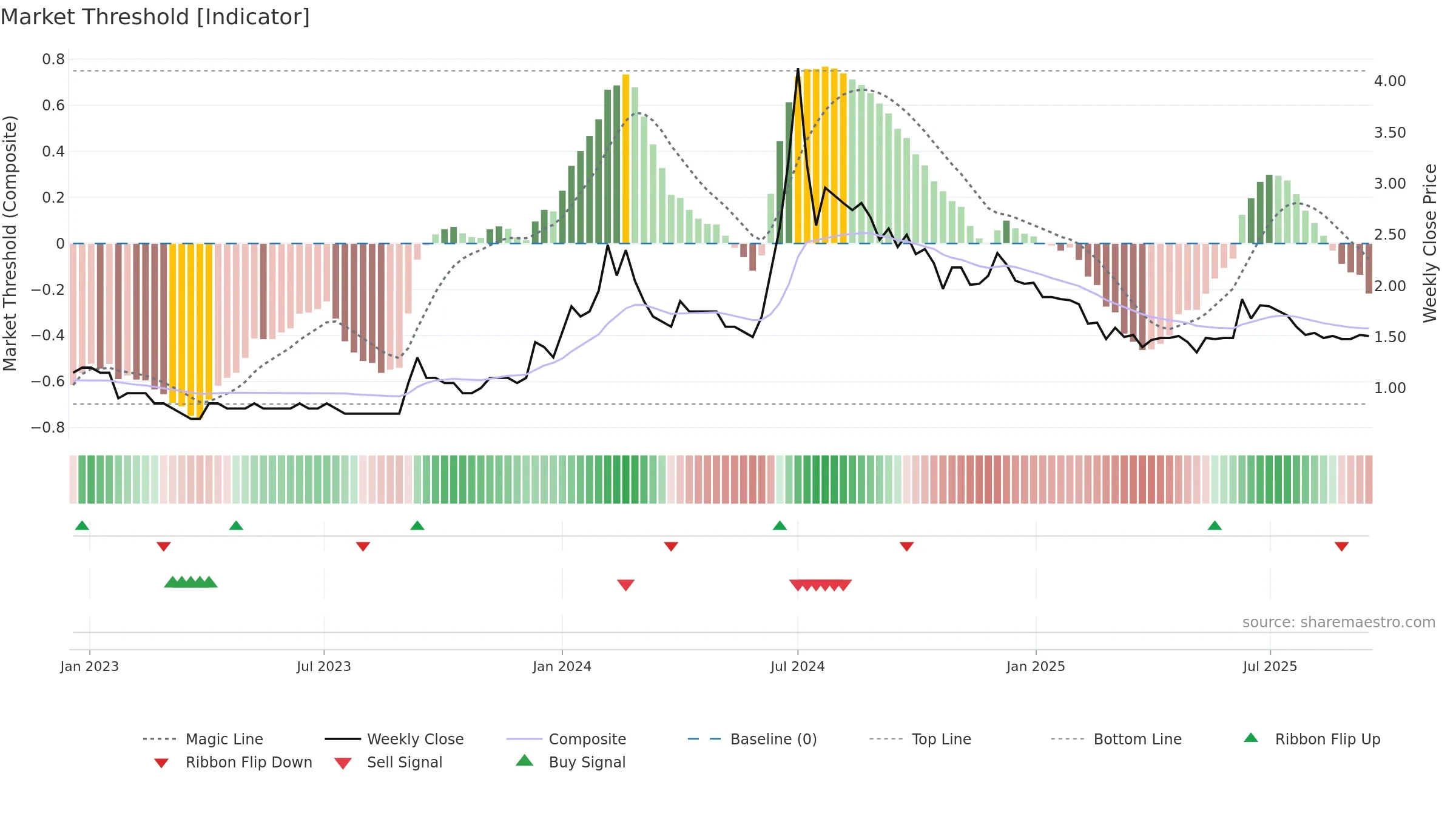Click the source: sharemaestro.com attribution text
Viewport: 1456px width, 819px height.
tap(1339, 622)
